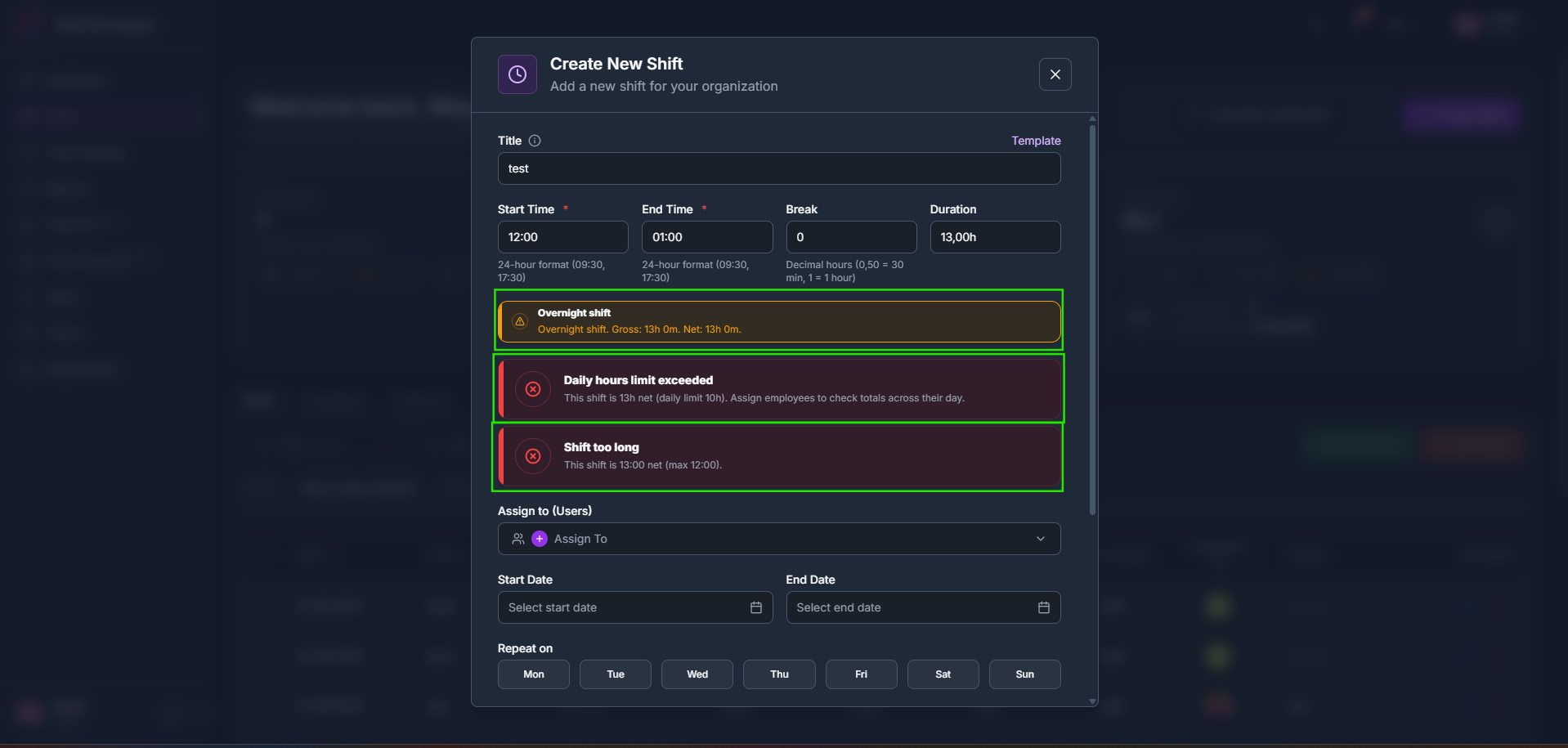Toggle Fri in Repeat on

tap(862, 674)
